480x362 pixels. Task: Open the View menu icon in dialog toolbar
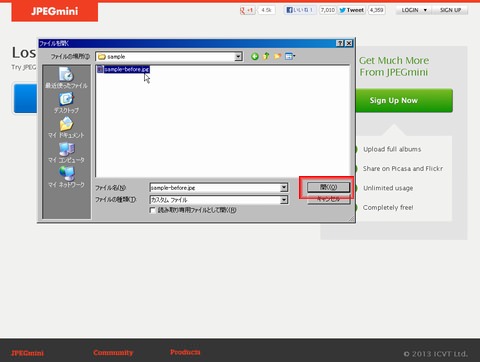click(290, 56)
